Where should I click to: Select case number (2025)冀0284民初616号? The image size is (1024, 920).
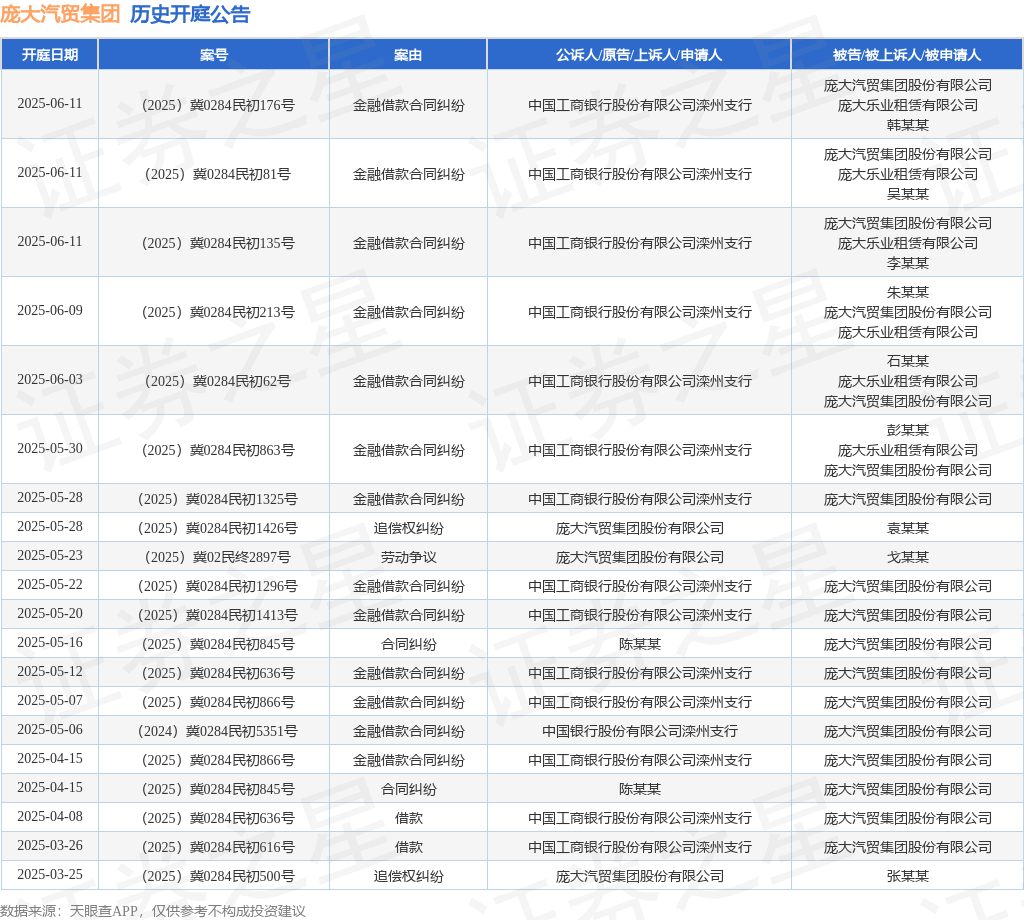pos(218,848)
